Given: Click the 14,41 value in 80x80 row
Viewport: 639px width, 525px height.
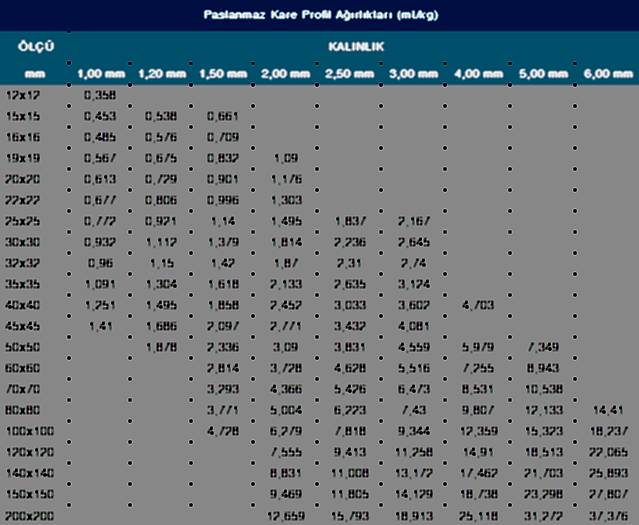Looking at the screenshot, I should (607, 410).
